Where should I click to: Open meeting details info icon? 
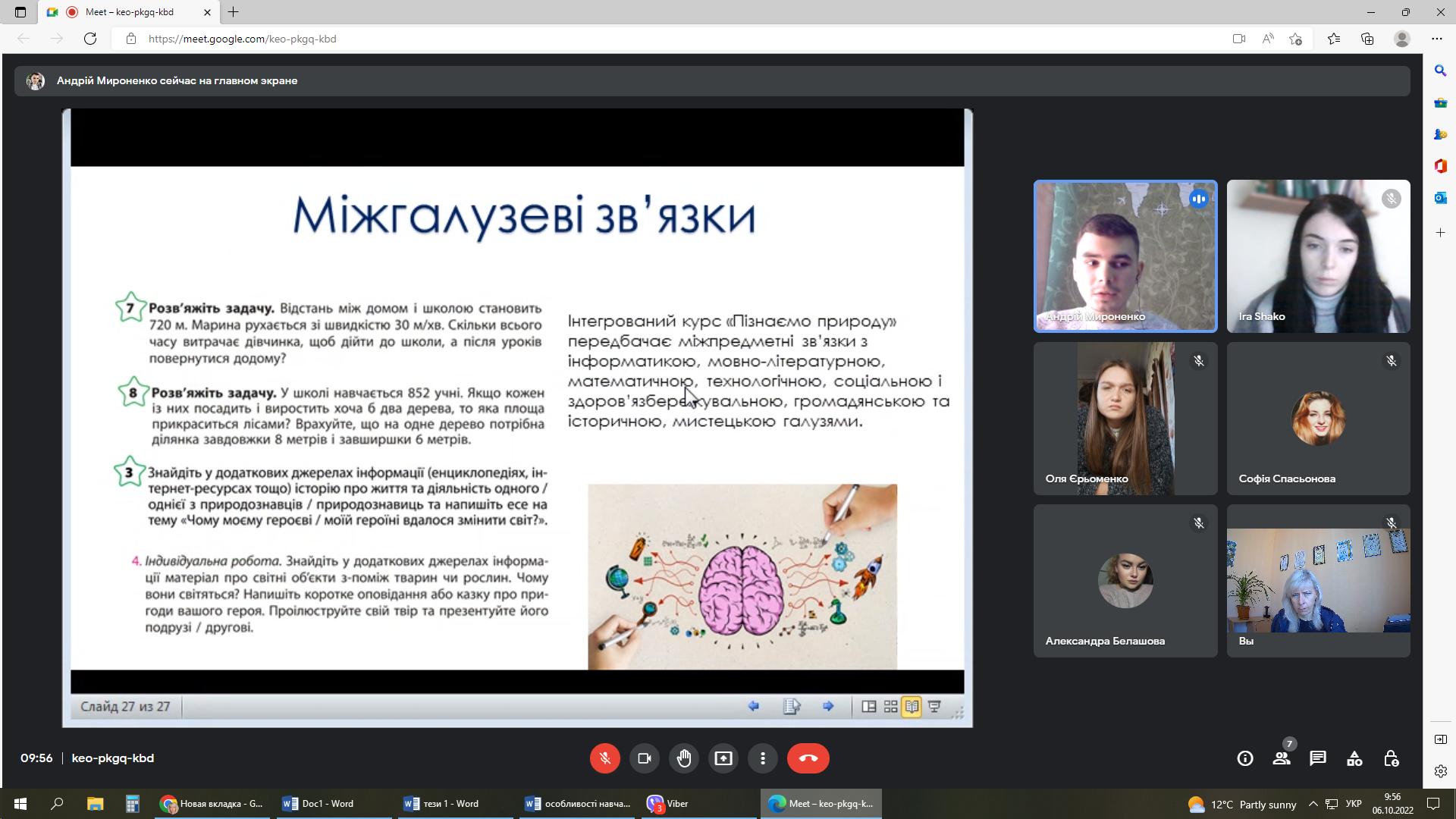1244,758
